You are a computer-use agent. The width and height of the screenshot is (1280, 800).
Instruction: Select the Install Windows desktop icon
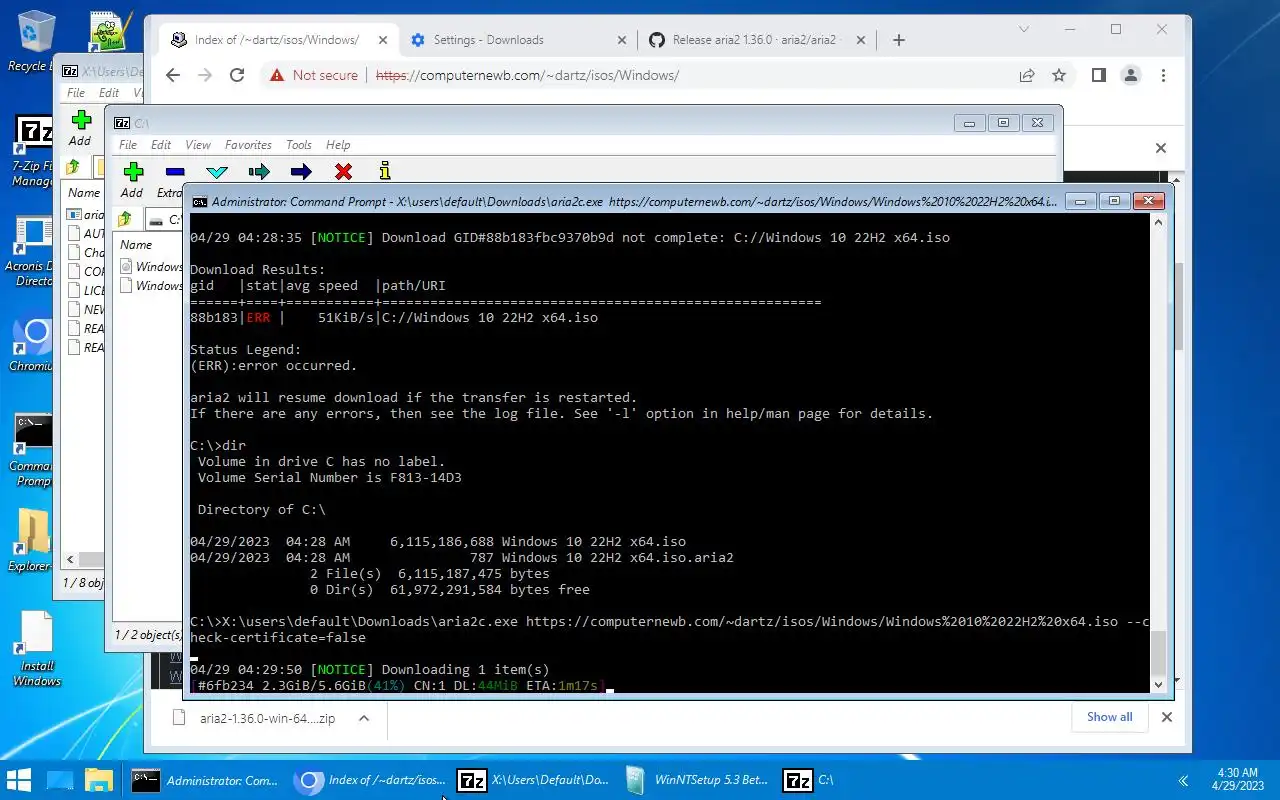36,649
